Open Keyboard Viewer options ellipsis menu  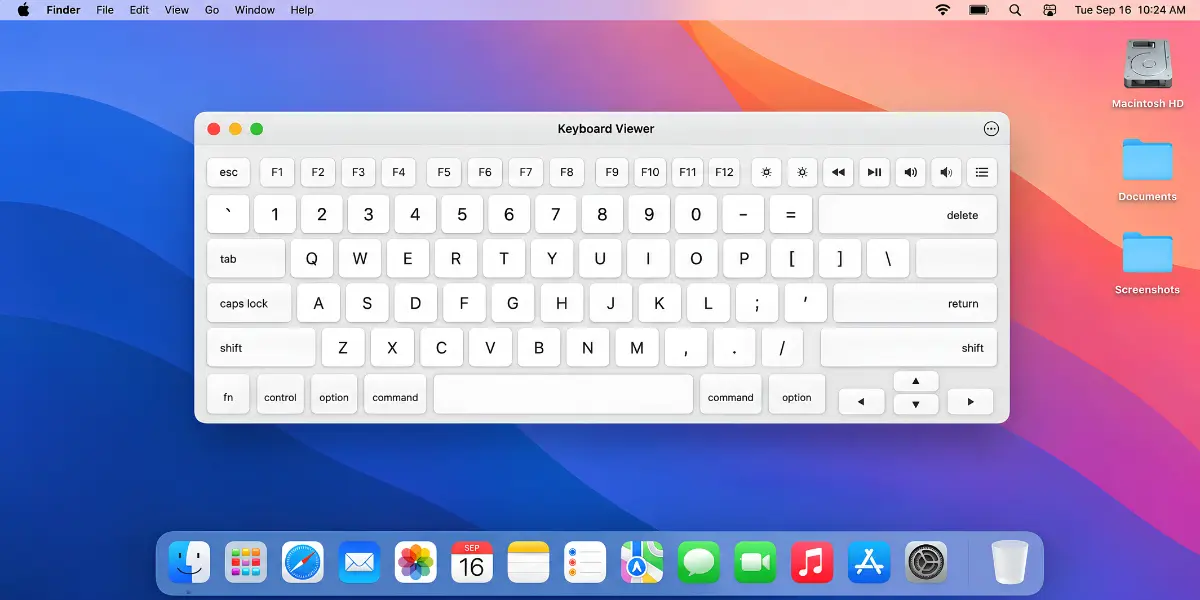tap(991, 129)
